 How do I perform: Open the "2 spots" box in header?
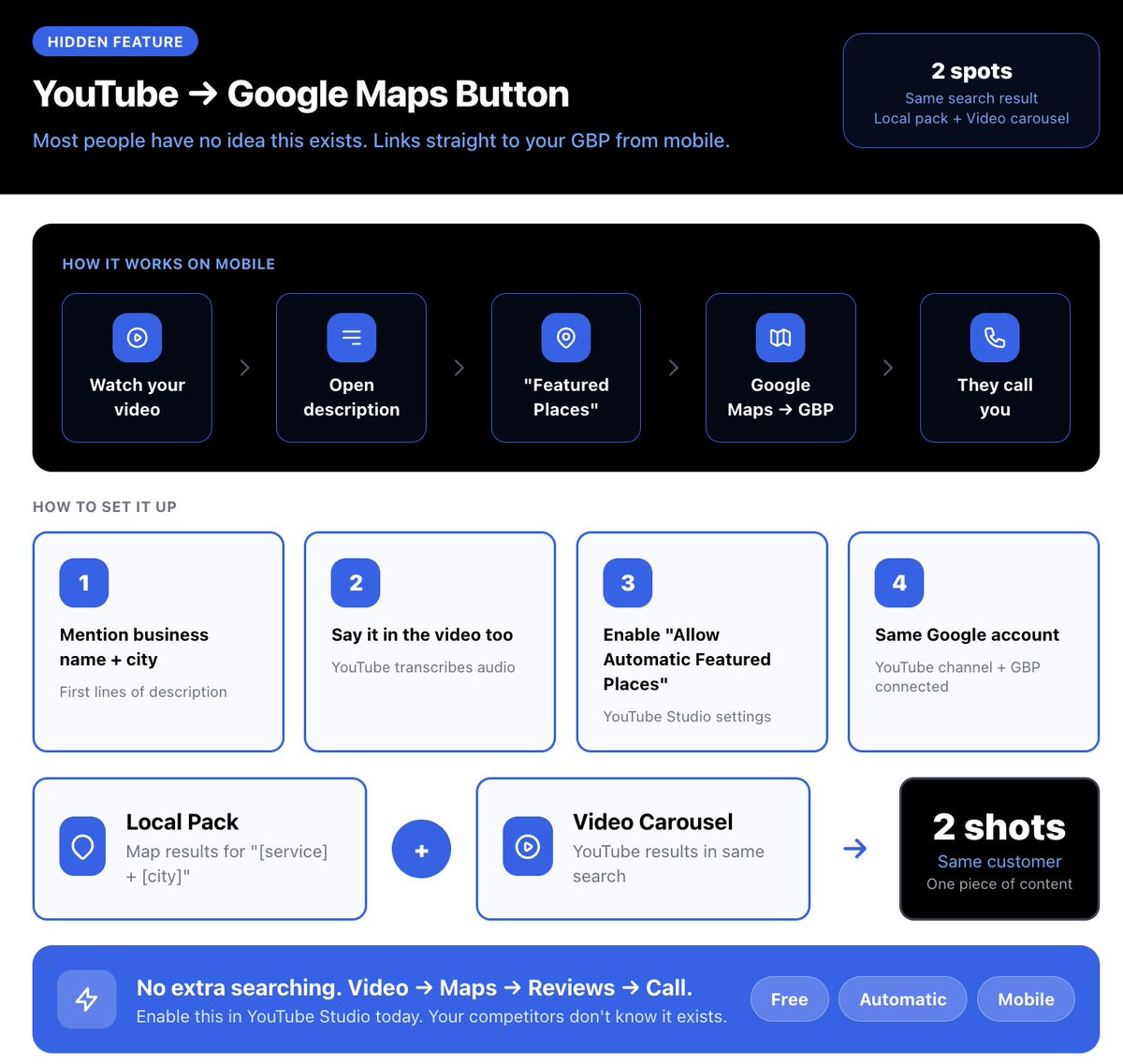[971, 91]
